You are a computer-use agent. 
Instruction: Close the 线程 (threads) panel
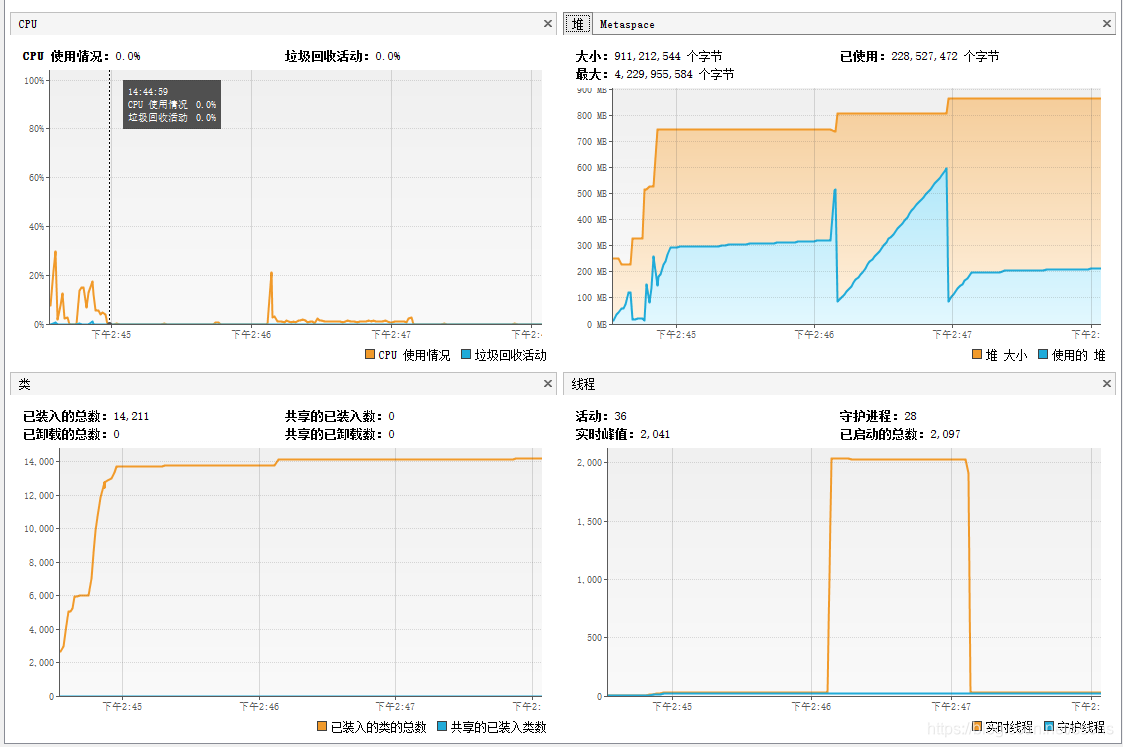[1107, 384]
